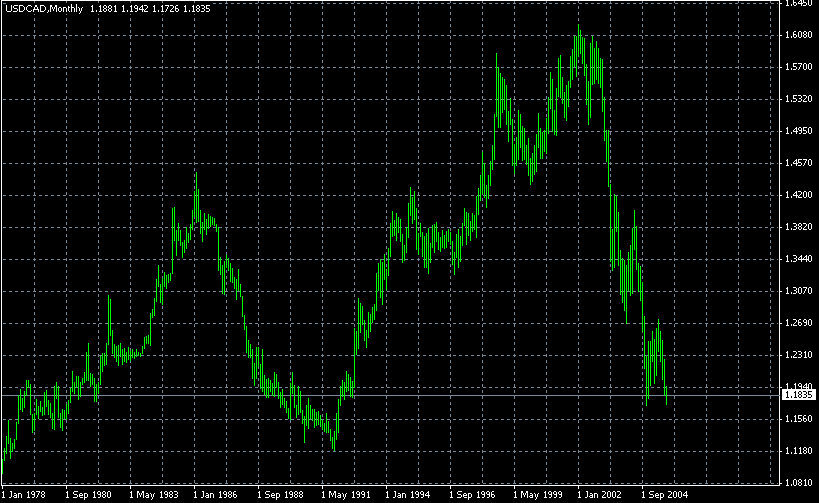Click the 1.1180 price axis label
Image resolution: width=819 pixels, height=503 pixels.
click(x=799, y=451)
